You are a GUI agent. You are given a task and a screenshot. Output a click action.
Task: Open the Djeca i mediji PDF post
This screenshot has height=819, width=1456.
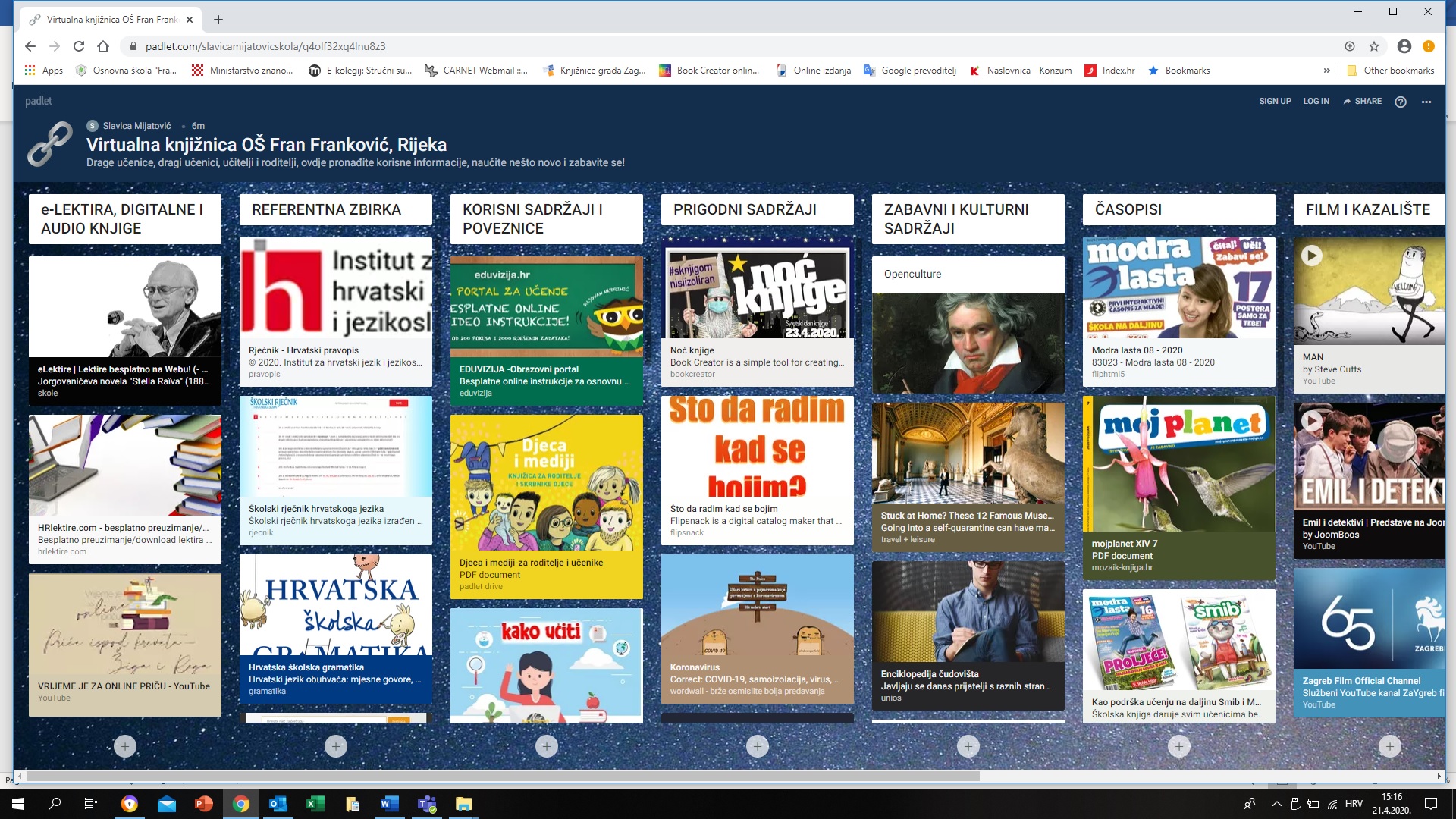[547, 507]
